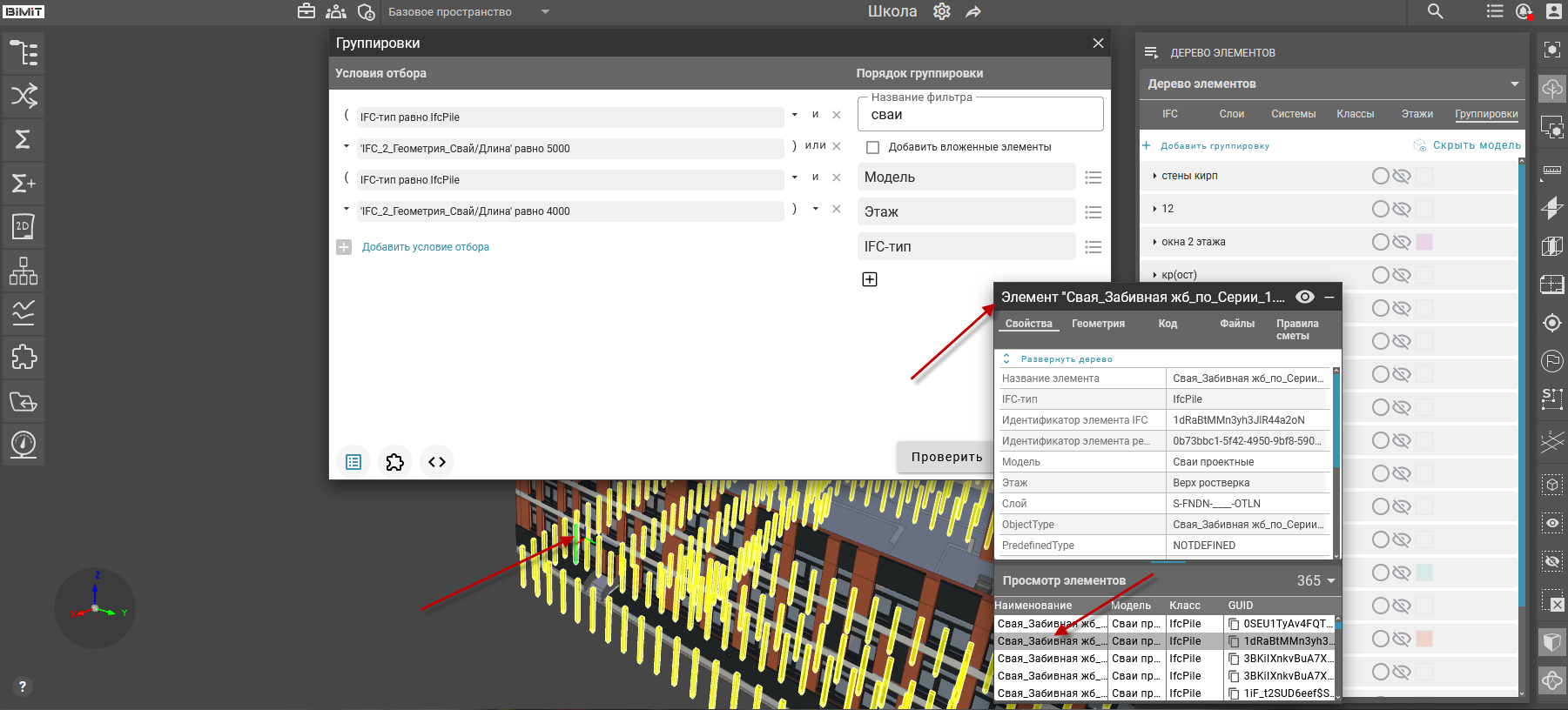Click the code brackets icon in dialog

click(x=437, y=462)
